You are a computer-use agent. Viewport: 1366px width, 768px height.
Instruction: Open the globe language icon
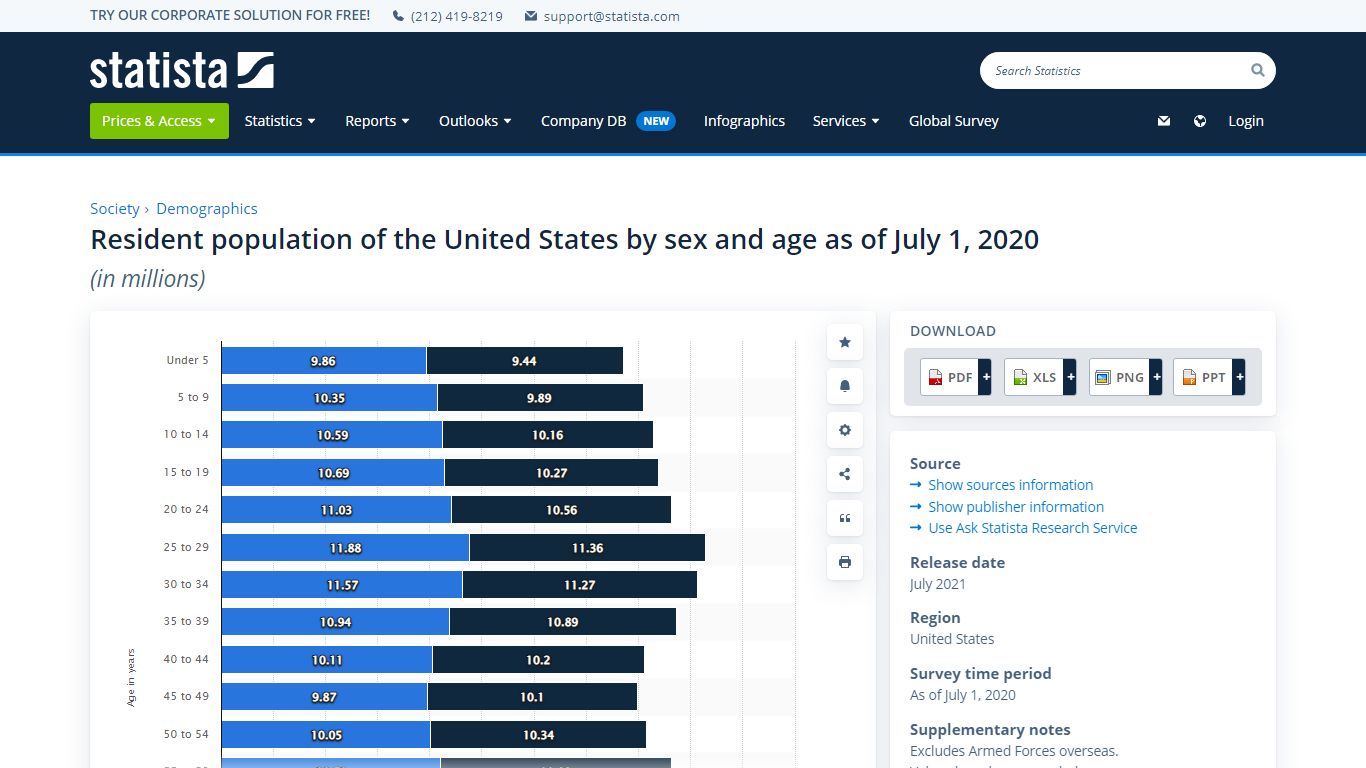pos(1200,121)
